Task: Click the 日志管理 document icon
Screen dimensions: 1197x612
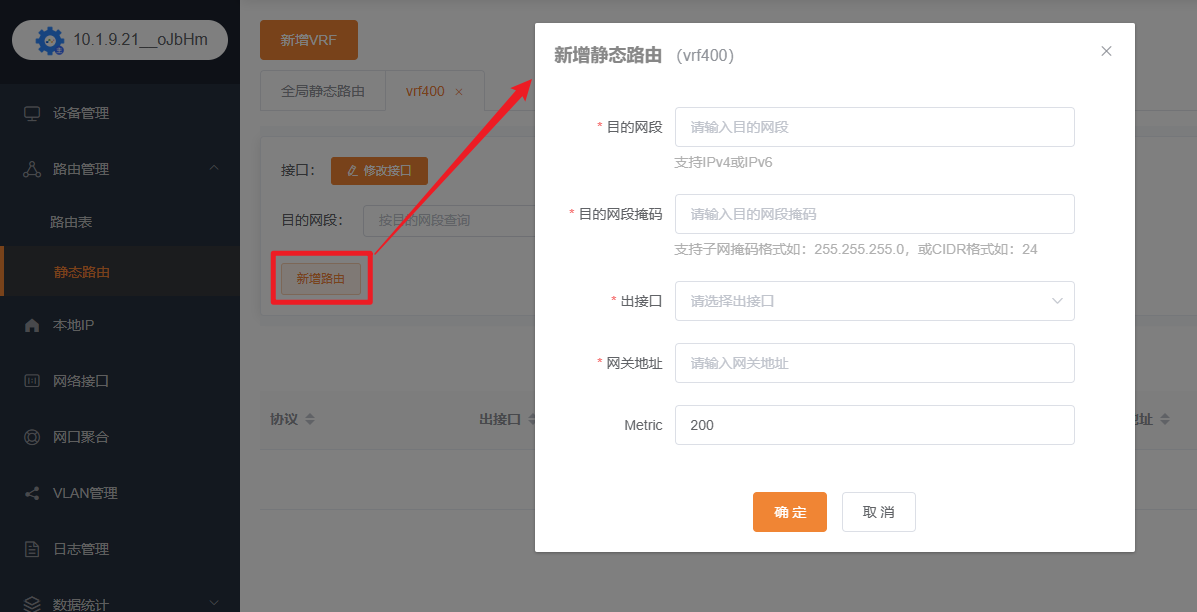Action: (32, 549)
